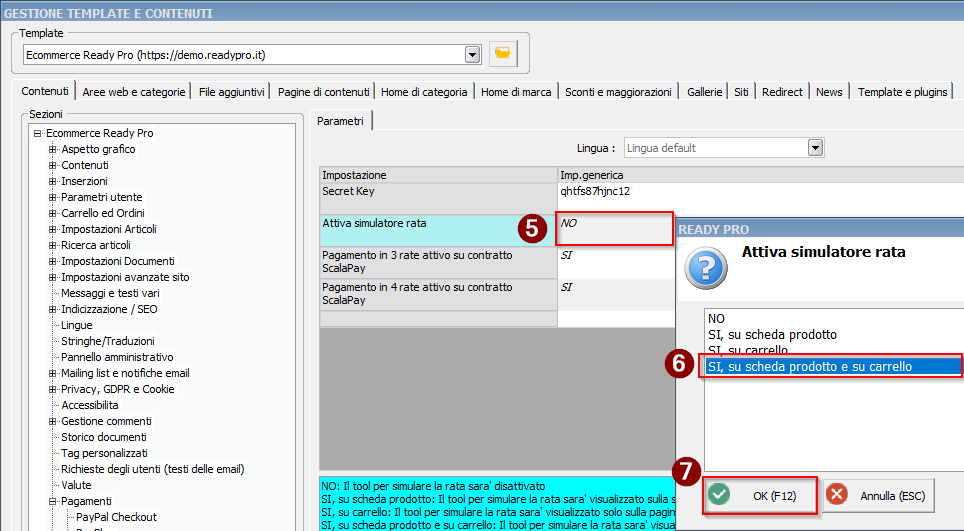Choose the NO option in list

[716, 319]
